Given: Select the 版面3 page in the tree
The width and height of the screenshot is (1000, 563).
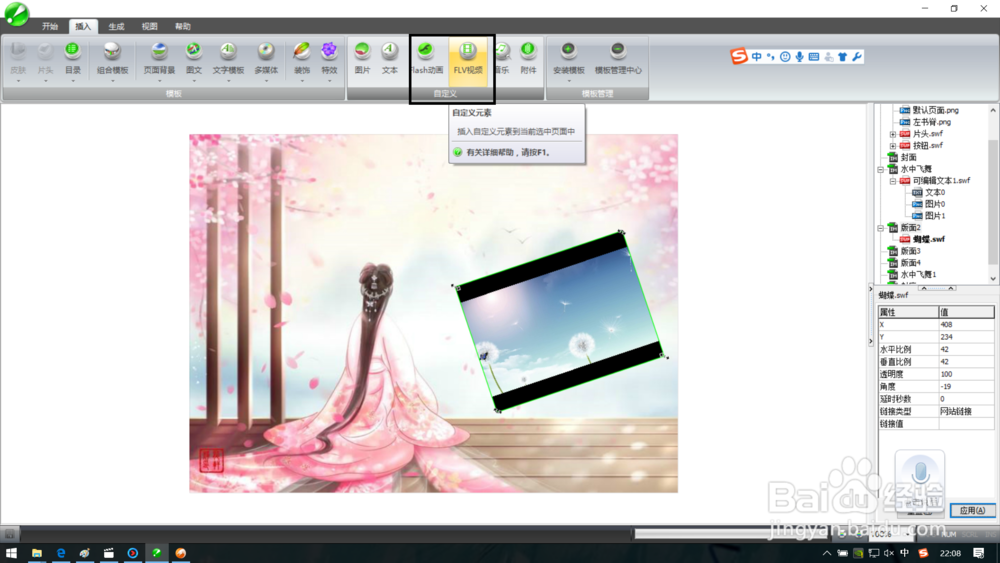Looking at the screenshot, I should coord(910,251).
